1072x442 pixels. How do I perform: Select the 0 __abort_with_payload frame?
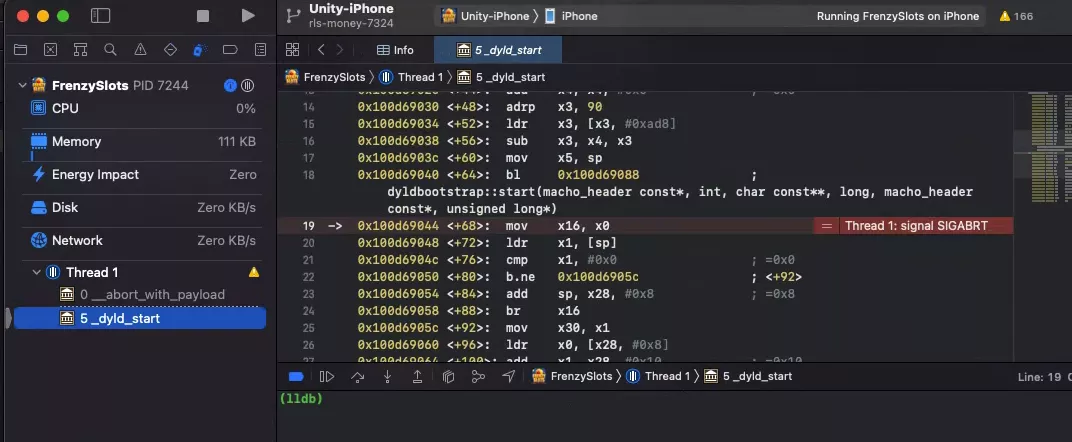[143, 295]
